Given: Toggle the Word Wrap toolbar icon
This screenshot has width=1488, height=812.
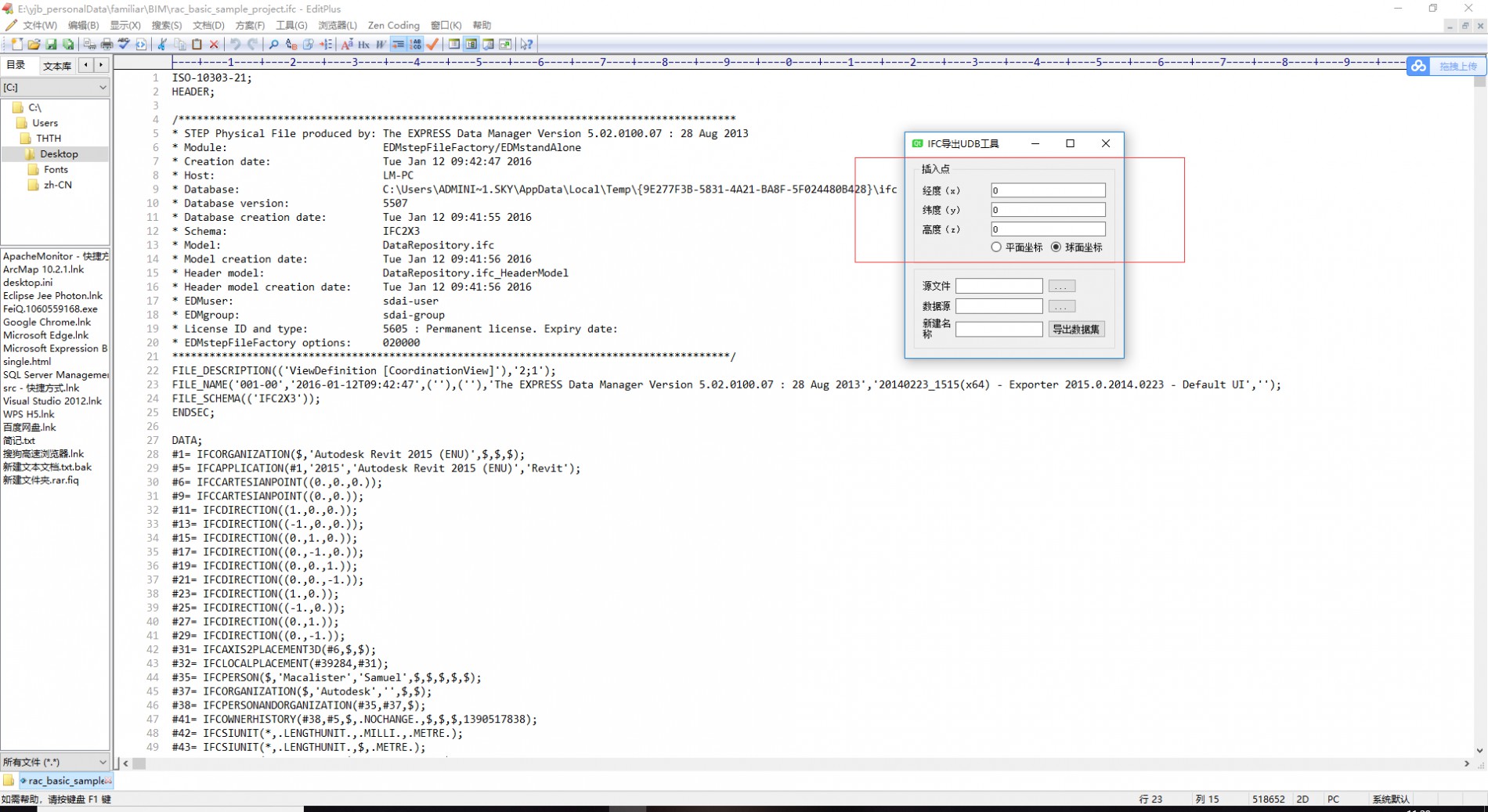Looking at the screenshot, I should [398, 45].
